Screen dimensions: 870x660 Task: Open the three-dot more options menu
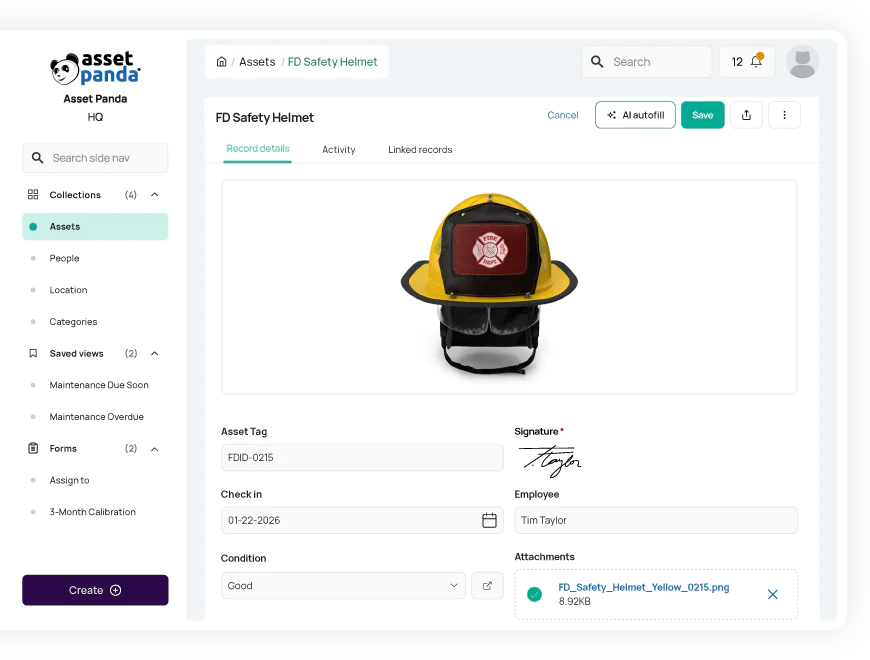[x=784, y=115]
